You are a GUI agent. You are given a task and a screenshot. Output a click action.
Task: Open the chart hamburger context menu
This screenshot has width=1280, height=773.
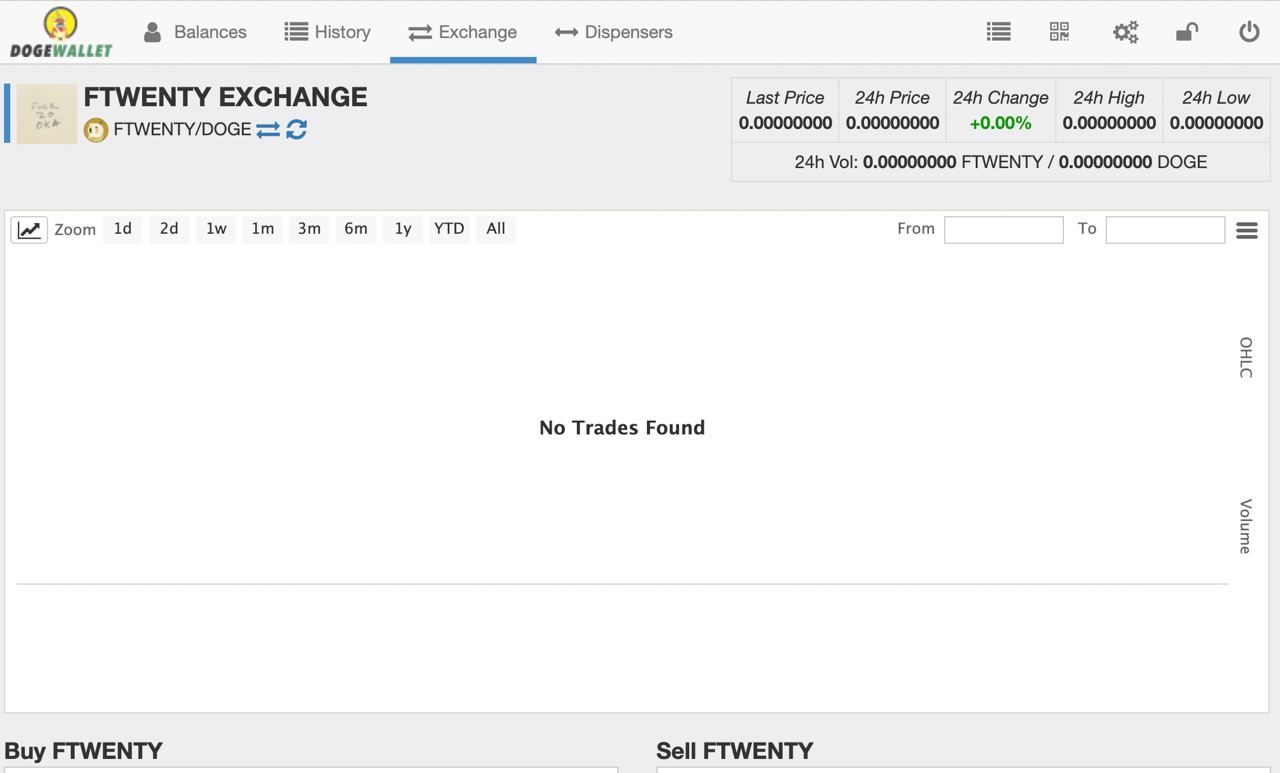[1247, 231]
